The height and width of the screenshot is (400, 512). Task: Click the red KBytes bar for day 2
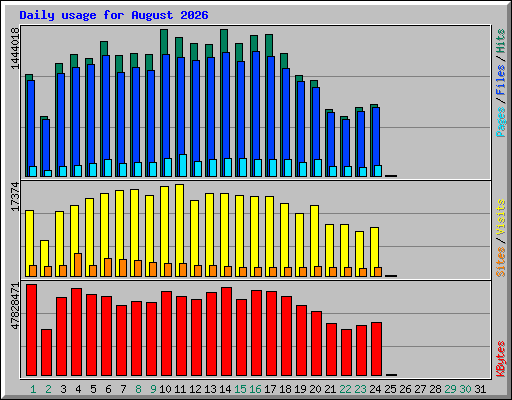pos(46,353)
